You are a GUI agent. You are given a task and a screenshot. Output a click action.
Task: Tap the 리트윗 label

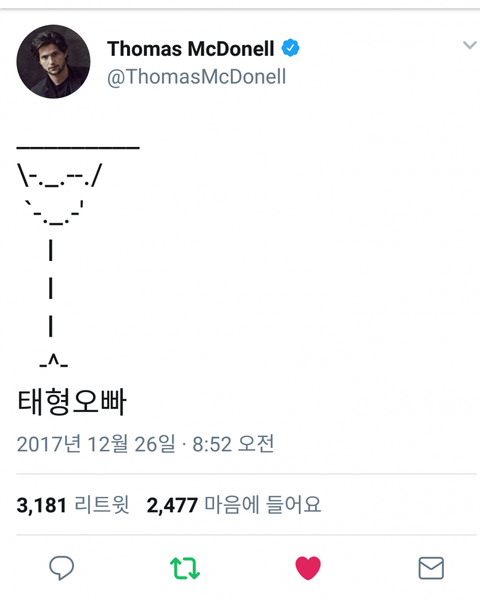(x=102, y=504)
